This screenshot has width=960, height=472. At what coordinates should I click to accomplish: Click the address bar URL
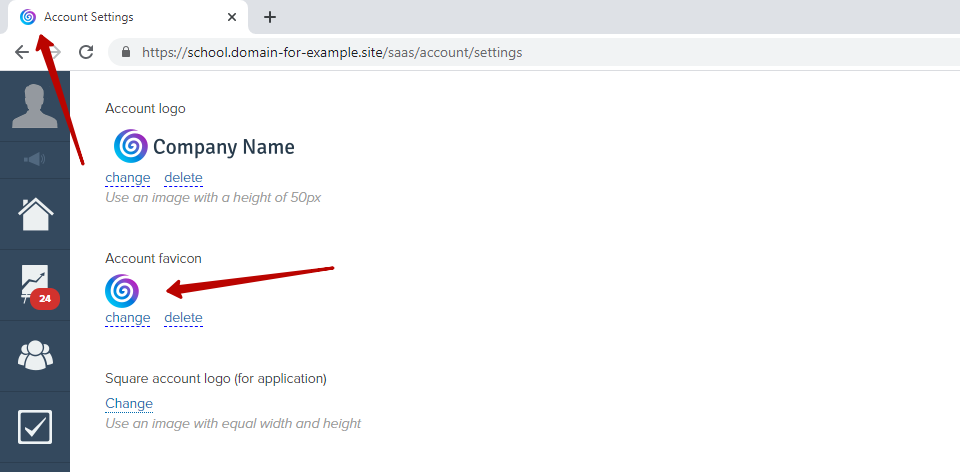[x=332, y=53]
